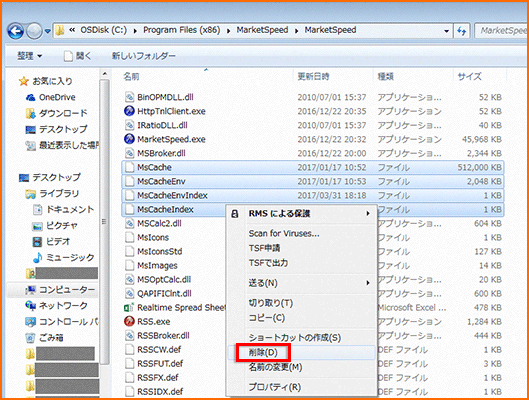Expand arrow after OSDisk (C:) breadcrumb
Image resolution: width=529 pixels, height=400 pixels.
pyautogui.click(x=135, y=31)
